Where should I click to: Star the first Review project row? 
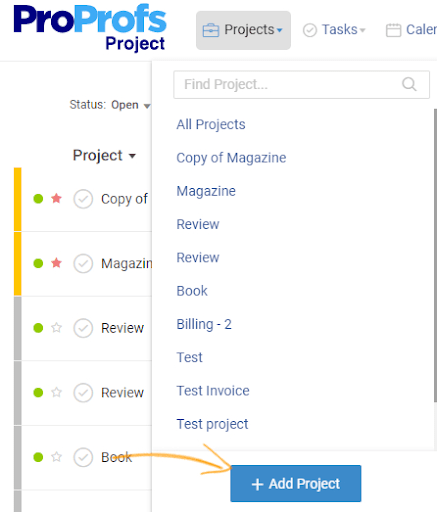click(56, 328)
